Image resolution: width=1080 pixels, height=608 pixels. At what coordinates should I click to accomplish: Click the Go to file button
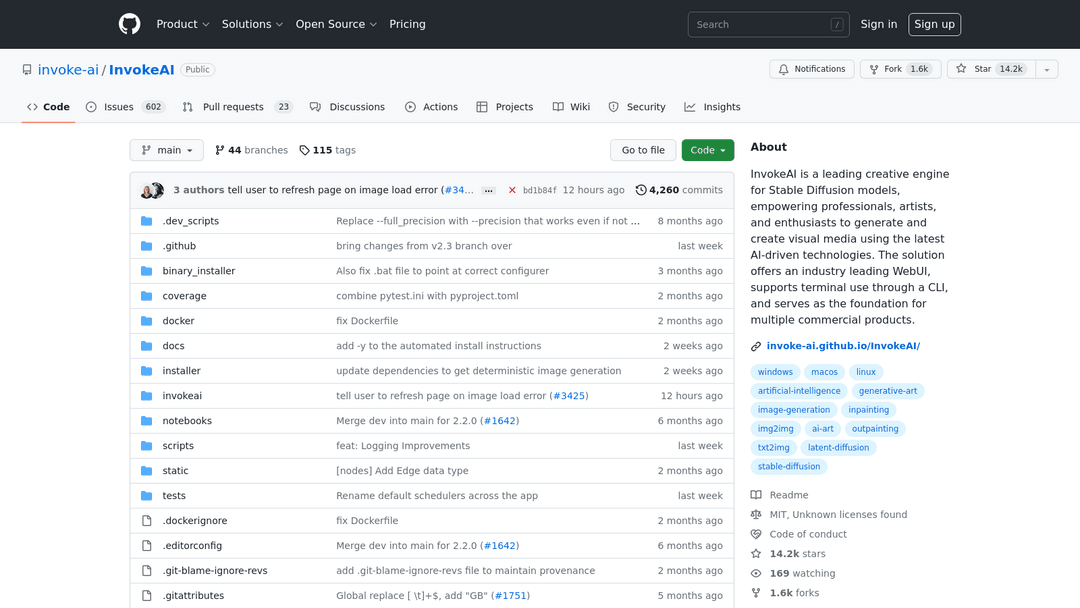click(x=643, y=150)
